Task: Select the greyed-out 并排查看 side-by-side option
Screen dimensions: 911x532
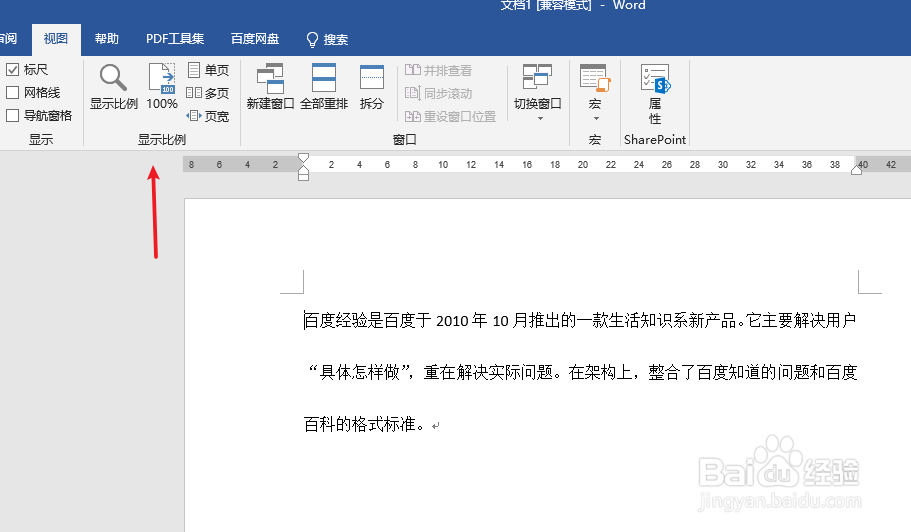Action: click(x=439, y=70)
